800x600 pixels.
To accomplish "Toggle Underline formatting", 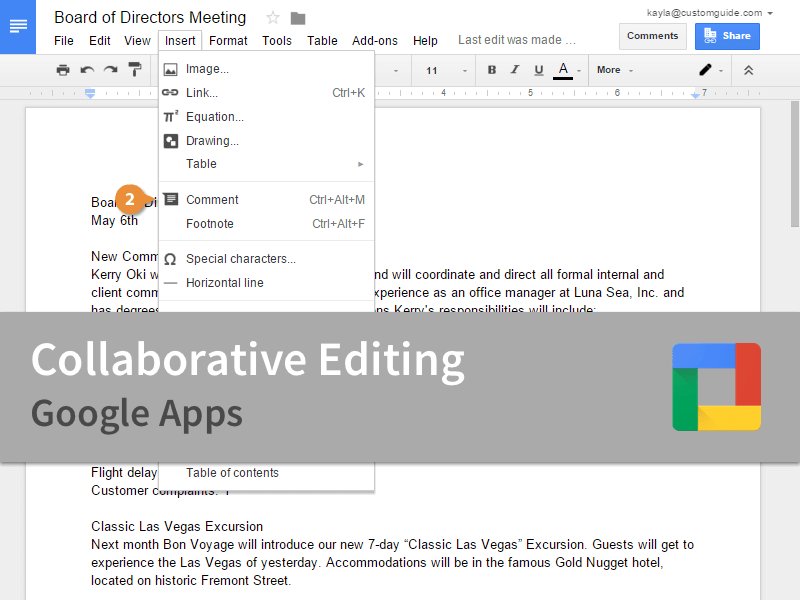I will [538, 70].
